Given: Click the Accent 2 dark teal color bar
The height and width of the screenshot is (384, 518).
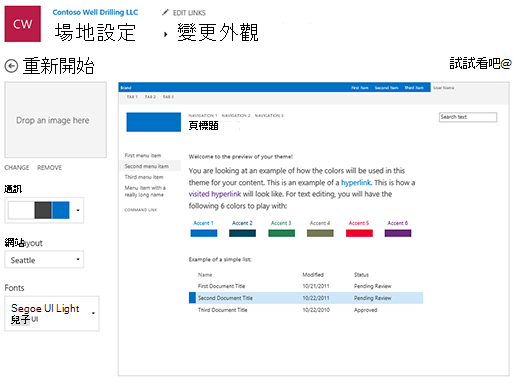Looking at the screenshot, I should tap(242, 233).
